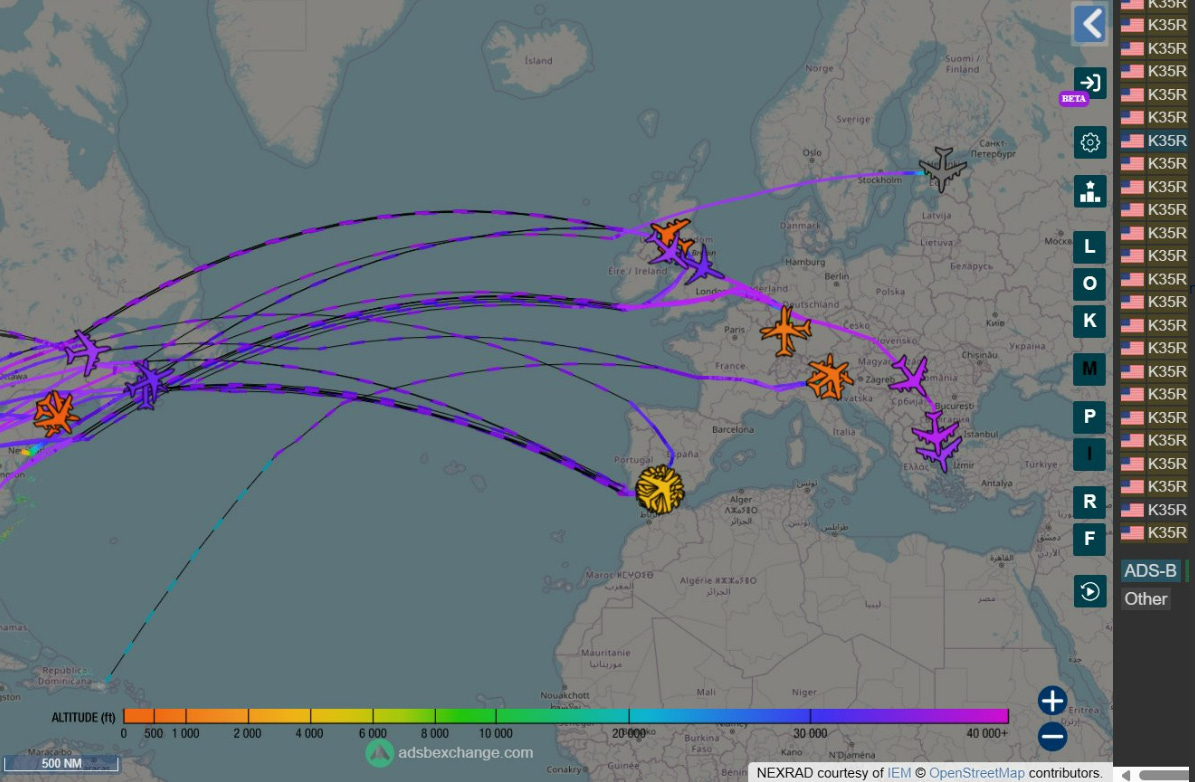Toggle the R map button
This screenshot has height=782, width=1195.
(1090, 502)
